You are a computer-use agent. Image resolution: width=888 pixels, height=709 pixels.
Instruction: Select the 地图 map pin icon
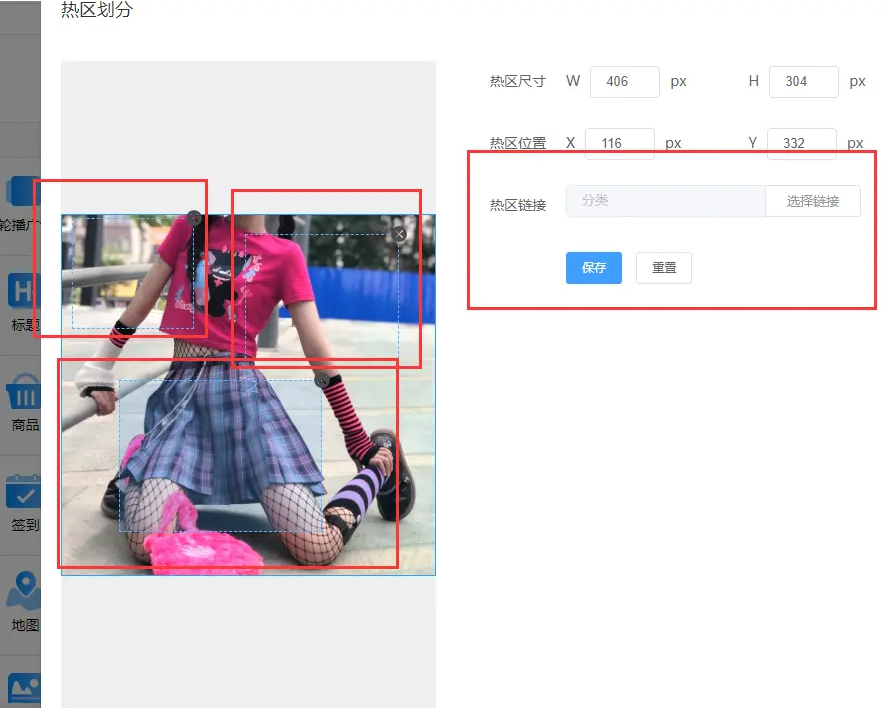tap(24, 592)
